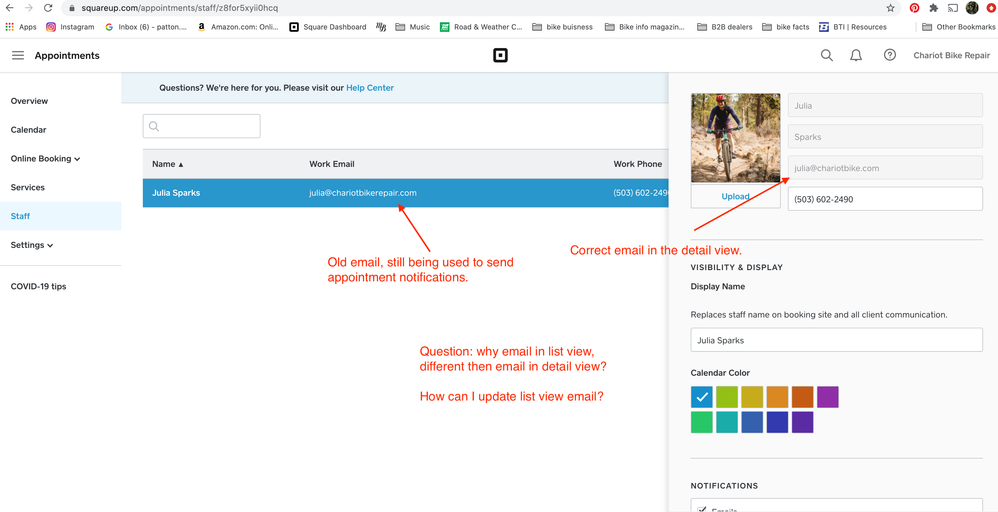The image size is (998, 512).
Task: Click the phone field with (503) 602-2490
Action: click(x=885, y=199)
